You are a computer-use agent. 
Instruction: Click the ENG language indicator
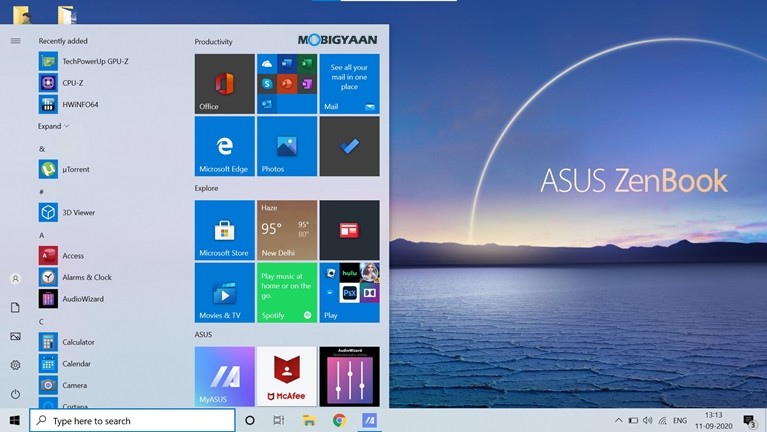(x=680, y=421)
